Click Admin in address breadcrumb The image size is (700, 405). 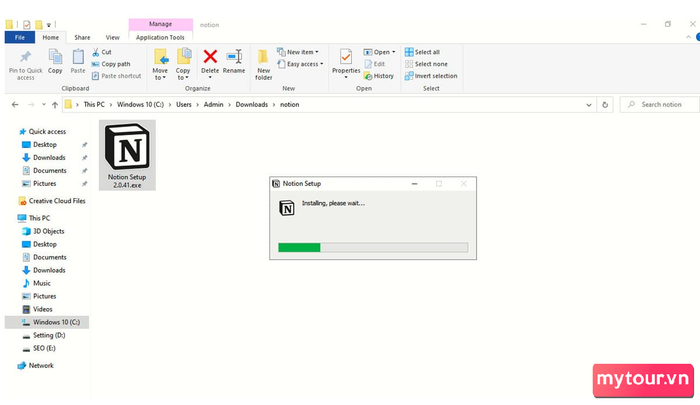(x=213, y=104)
